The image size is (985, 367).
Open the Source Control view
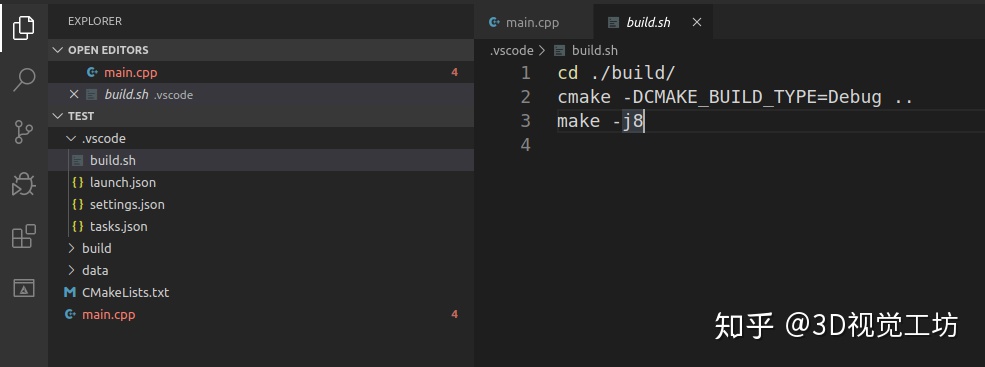(x=24, y=132)
